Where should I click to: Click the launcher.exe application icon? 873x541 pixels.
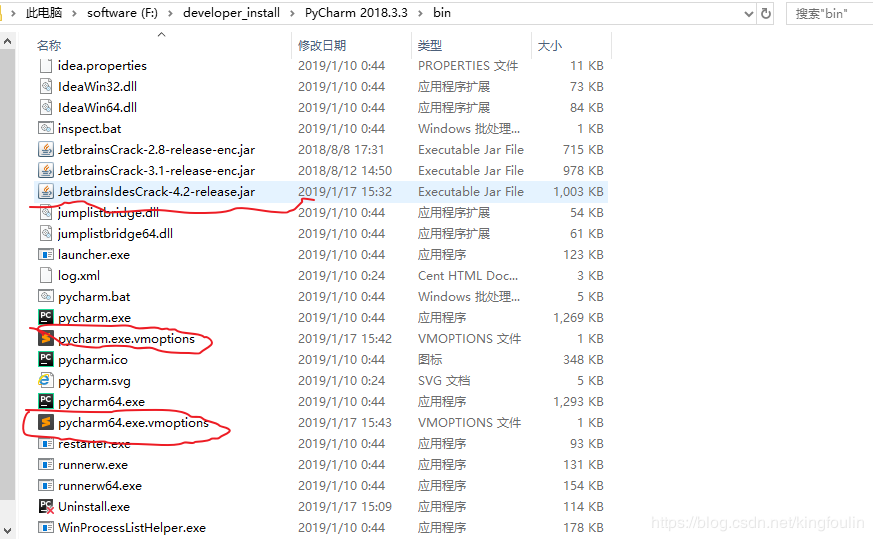(46, 255)
